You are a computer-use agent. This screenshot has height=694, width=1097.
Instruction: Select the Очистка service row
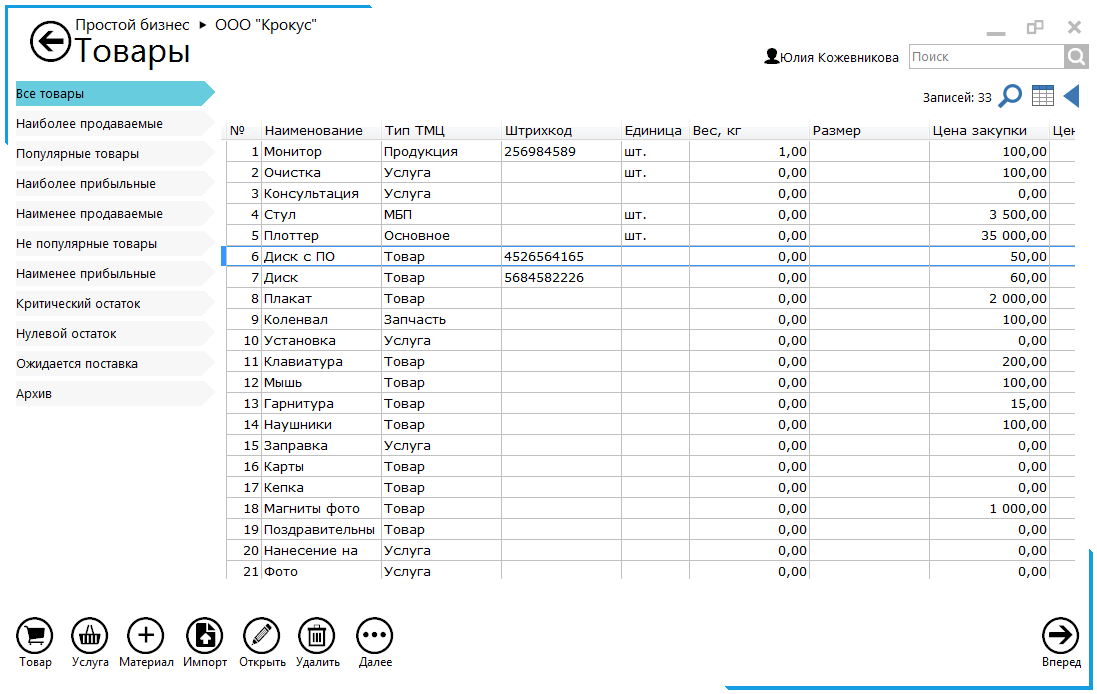651,173
